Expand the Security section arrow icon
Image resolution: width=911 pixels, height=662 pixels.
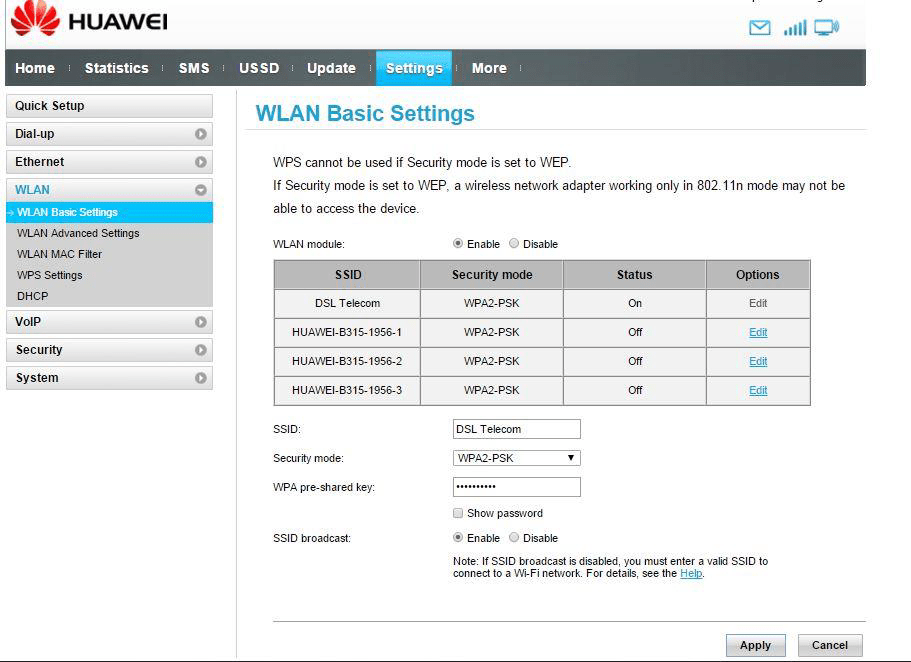[x=201, y=350]
